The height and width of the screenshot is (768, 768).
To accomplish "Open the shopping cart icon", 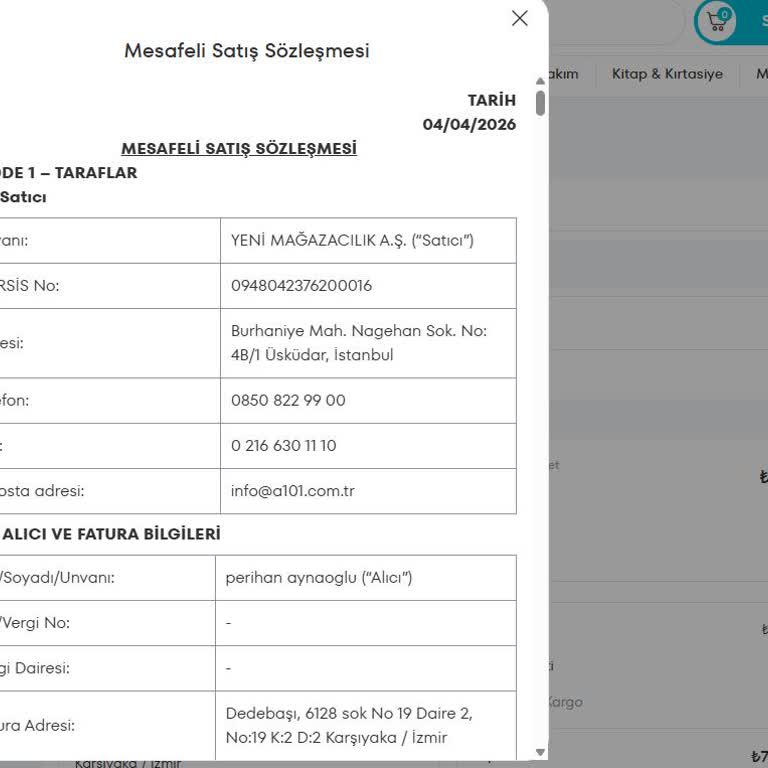I will click(x=716, y=22).
